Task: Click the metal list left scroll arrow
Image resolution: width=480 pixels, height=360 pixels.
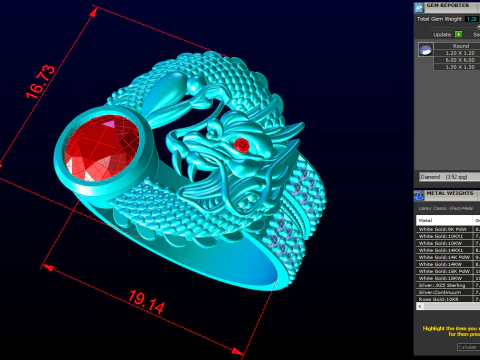Action: (x=420, y=306)
